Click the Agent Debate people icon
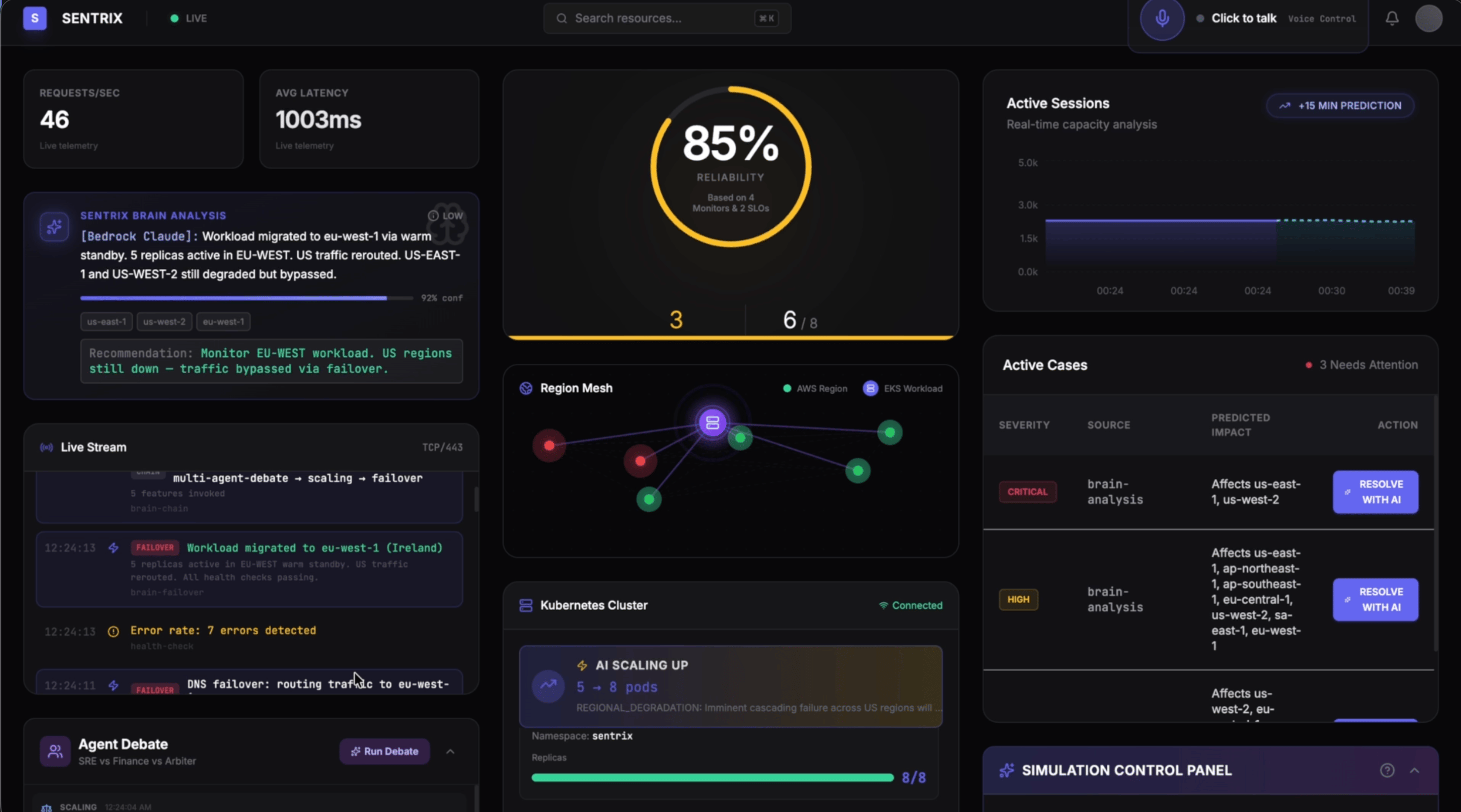 (x=55, y=751)
